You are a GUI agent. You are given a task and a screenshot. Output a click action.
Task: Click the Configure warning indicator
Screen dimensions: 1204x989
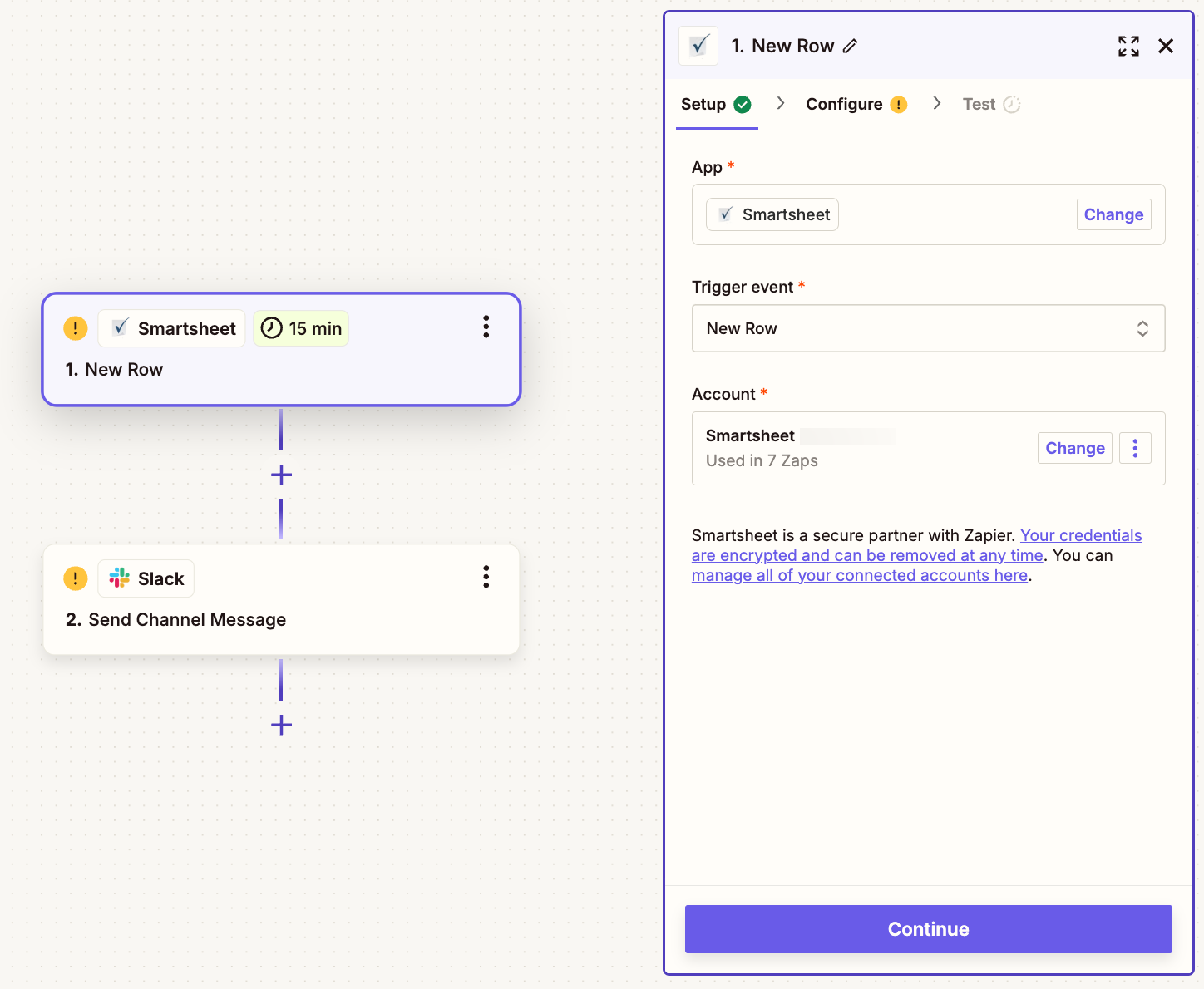point(899,104)
